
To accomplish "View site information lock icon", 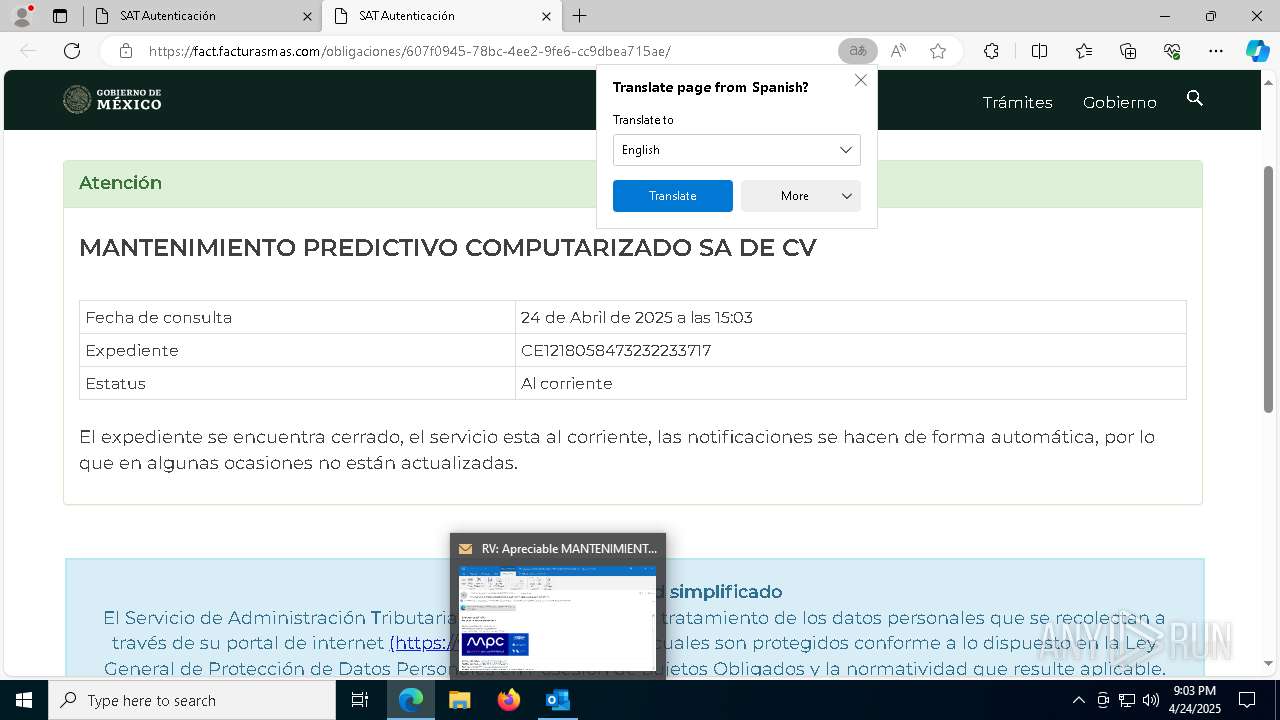I will tap(126, 51).
